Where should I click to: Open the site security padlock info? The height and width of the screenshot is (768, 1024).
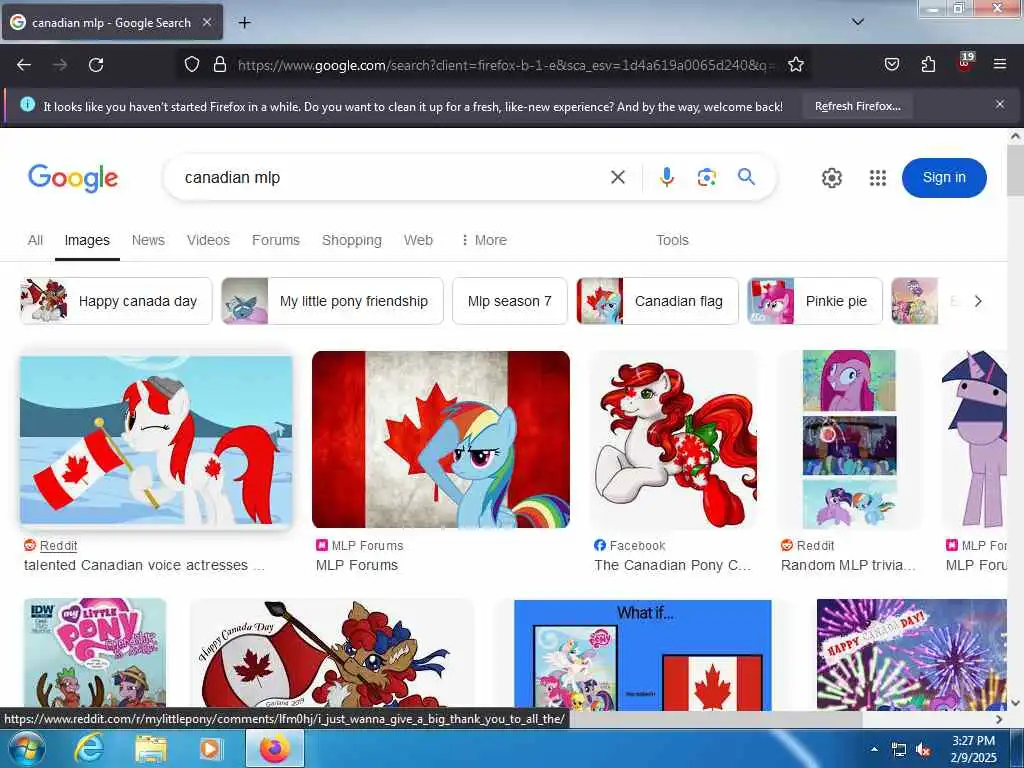coord(220,65)
